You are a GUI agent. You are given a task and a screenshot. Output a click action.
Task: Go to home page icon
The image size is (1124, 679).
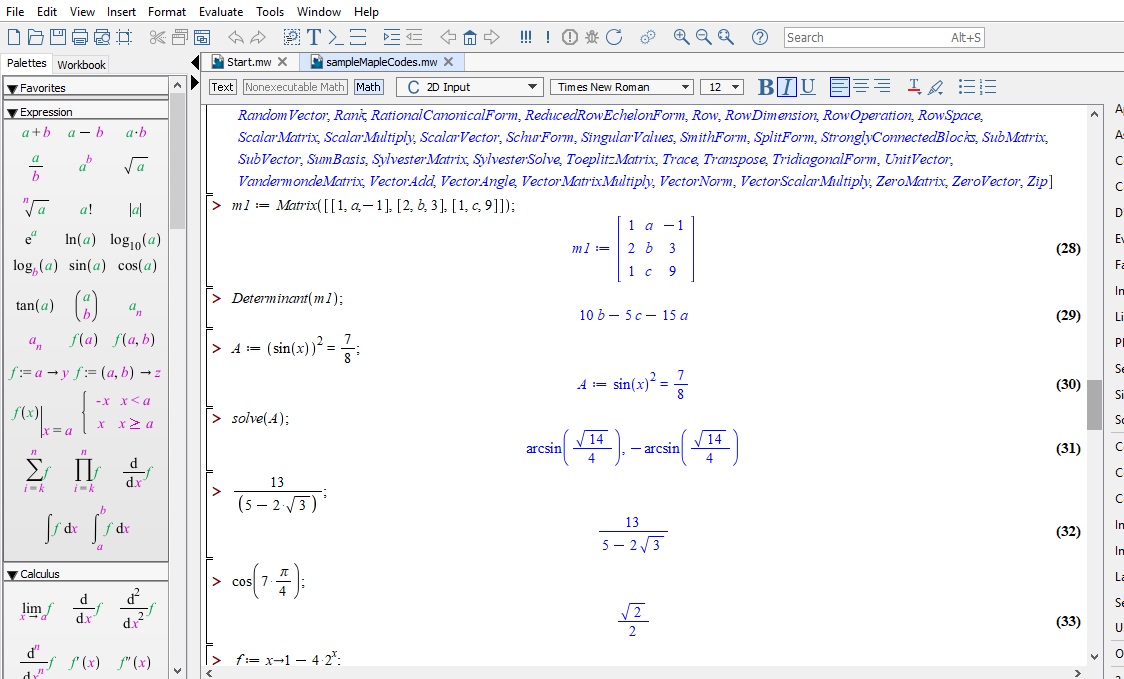(x=470, y=37)
